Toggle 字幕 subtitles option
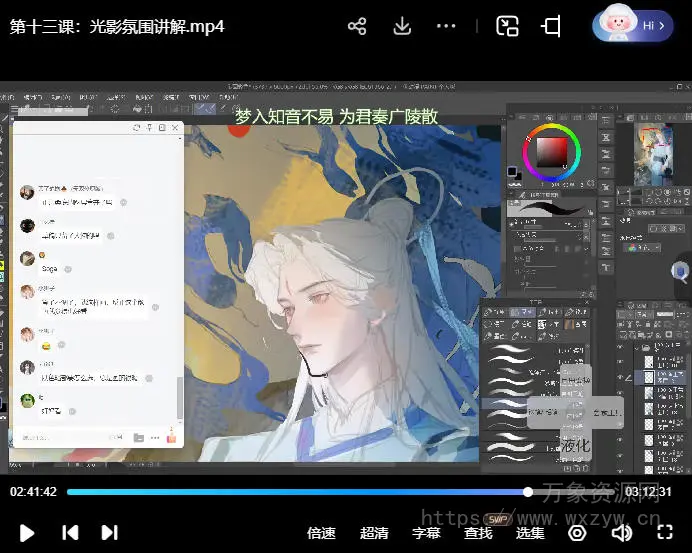692x553 pixels. 426,533
